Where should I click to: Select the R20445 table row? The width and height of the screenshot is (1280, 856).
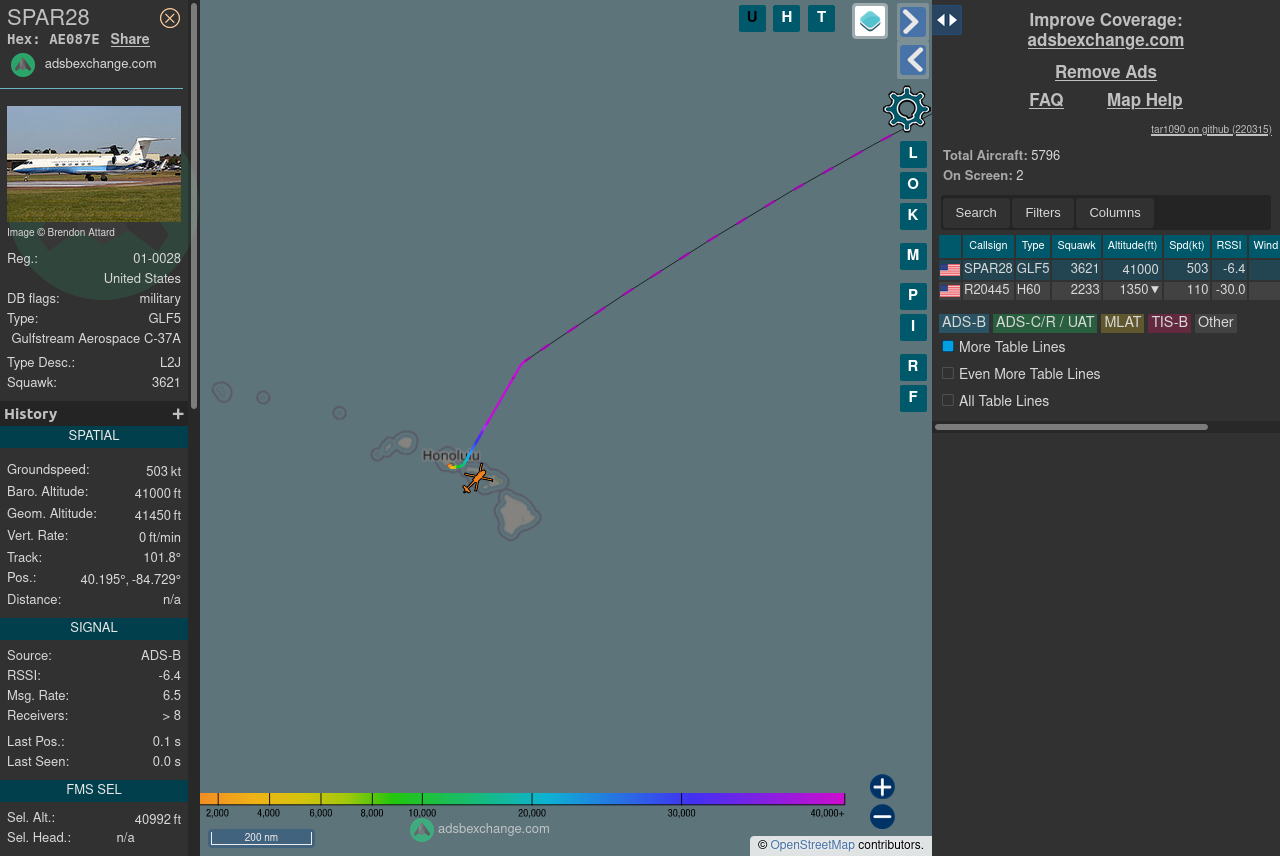(x=1109, y=290)
